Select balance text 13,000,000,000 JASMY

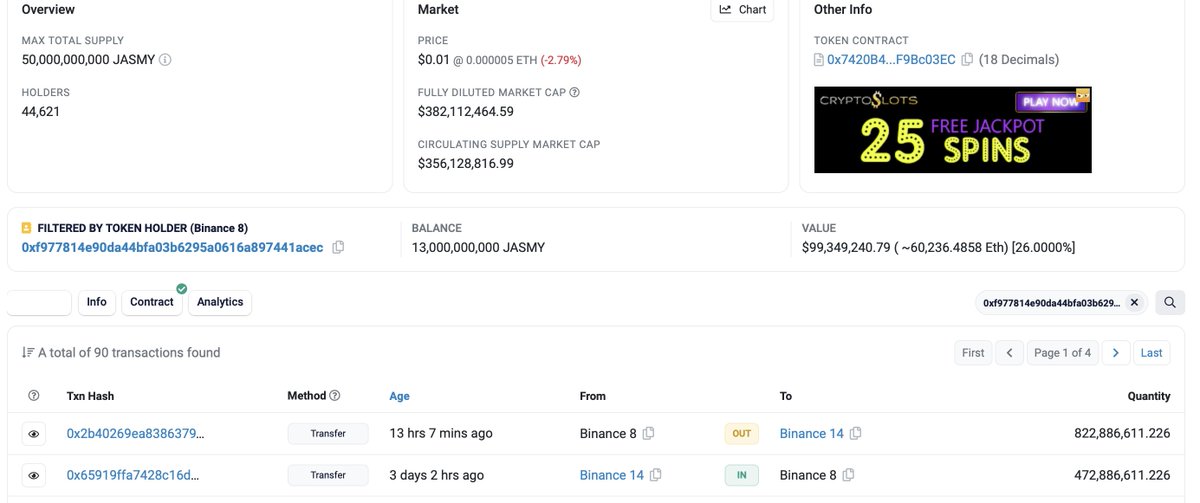(478, 247)
